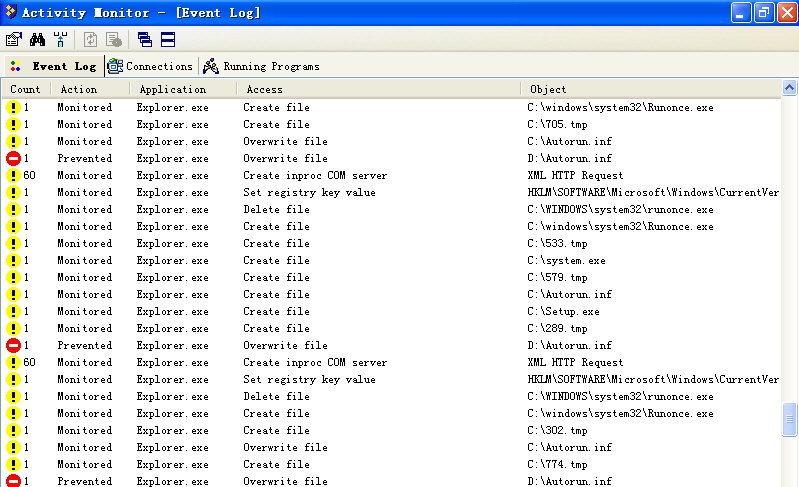Click Create file in the C:\289.tmp row

[x=276, y=329]
